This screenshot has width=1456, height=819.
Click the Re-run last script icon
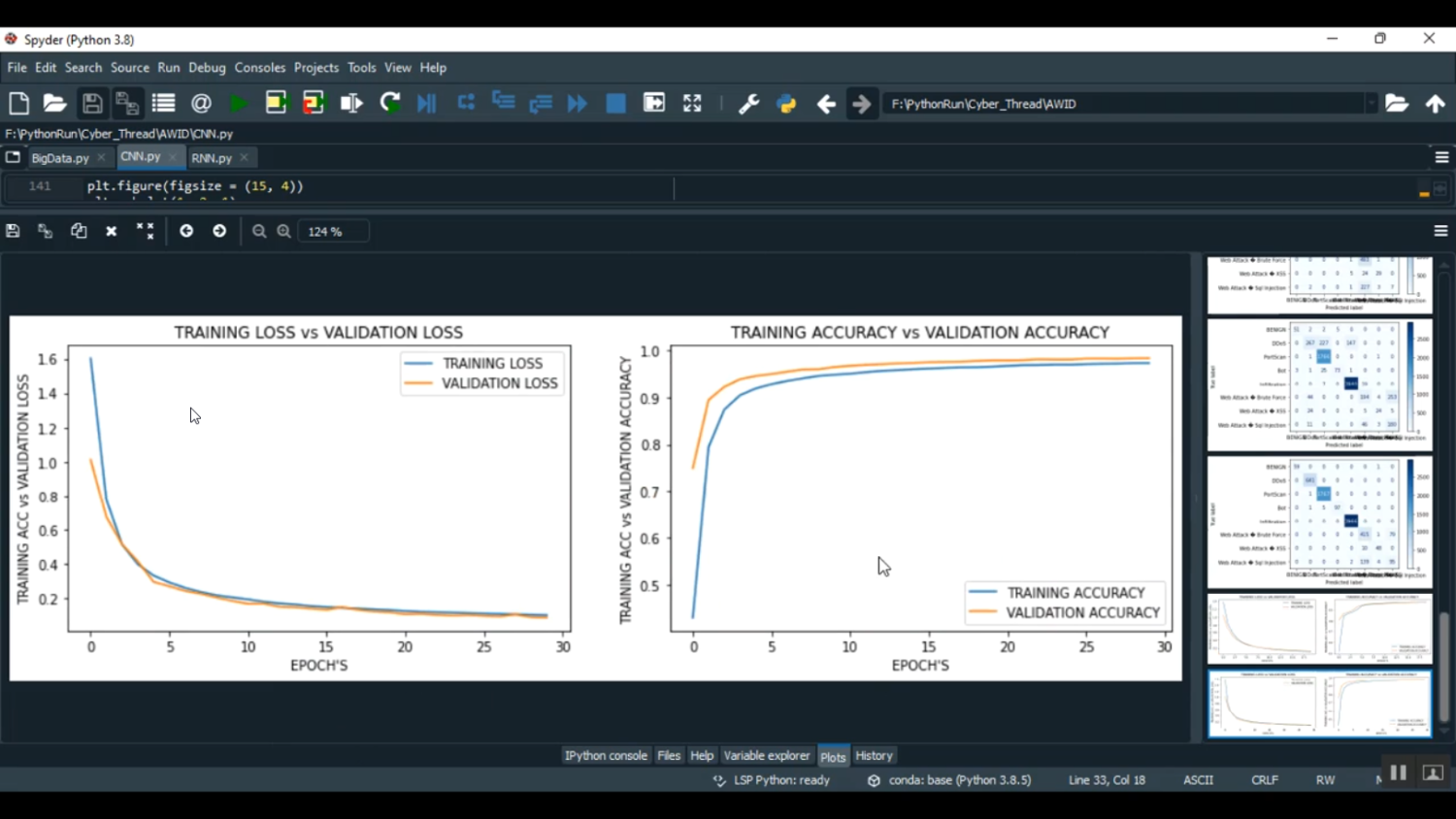point(390,104)
